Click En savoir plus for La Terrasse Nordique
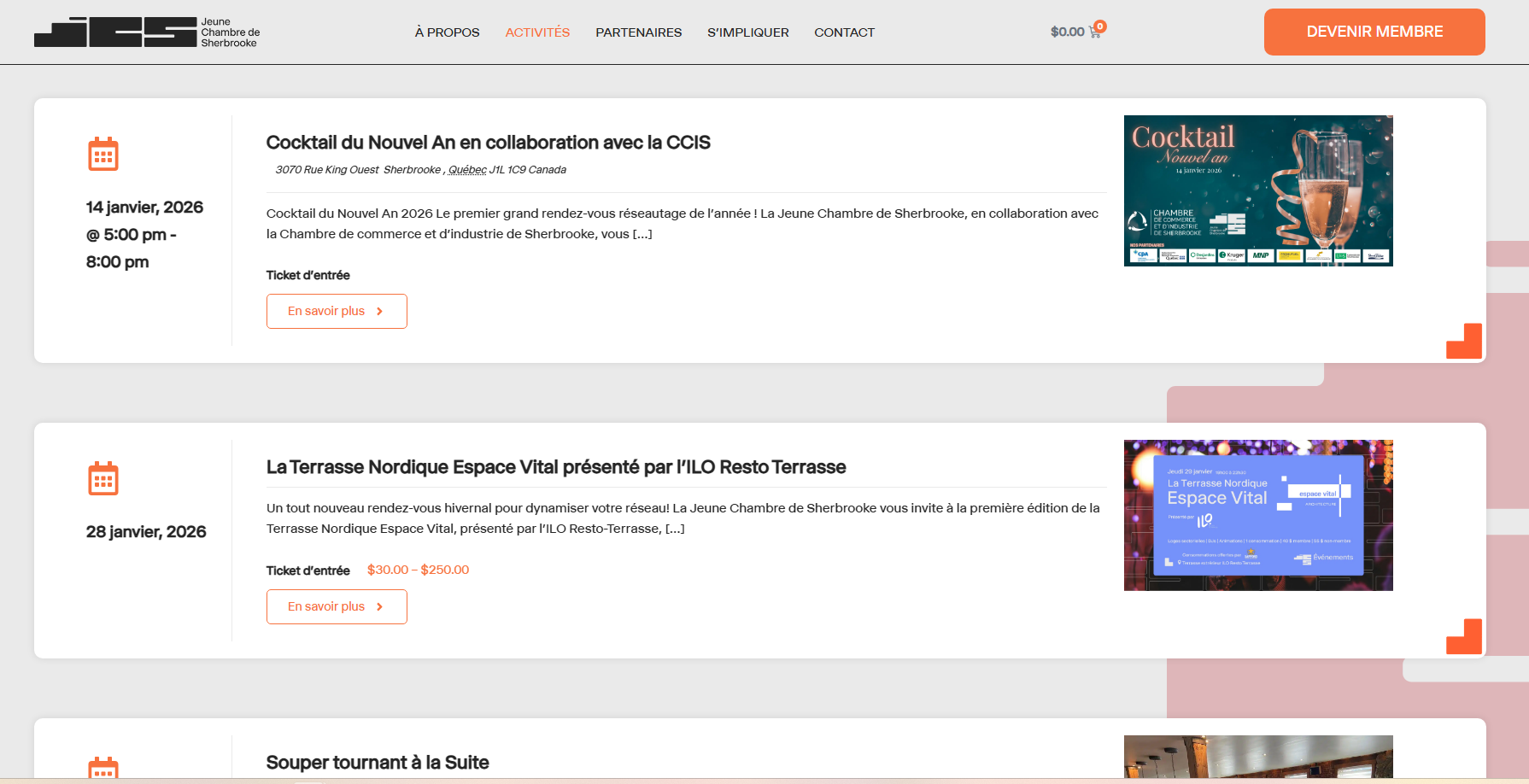This screenshot has width=1529, height=784. click(x=337, y=607)
